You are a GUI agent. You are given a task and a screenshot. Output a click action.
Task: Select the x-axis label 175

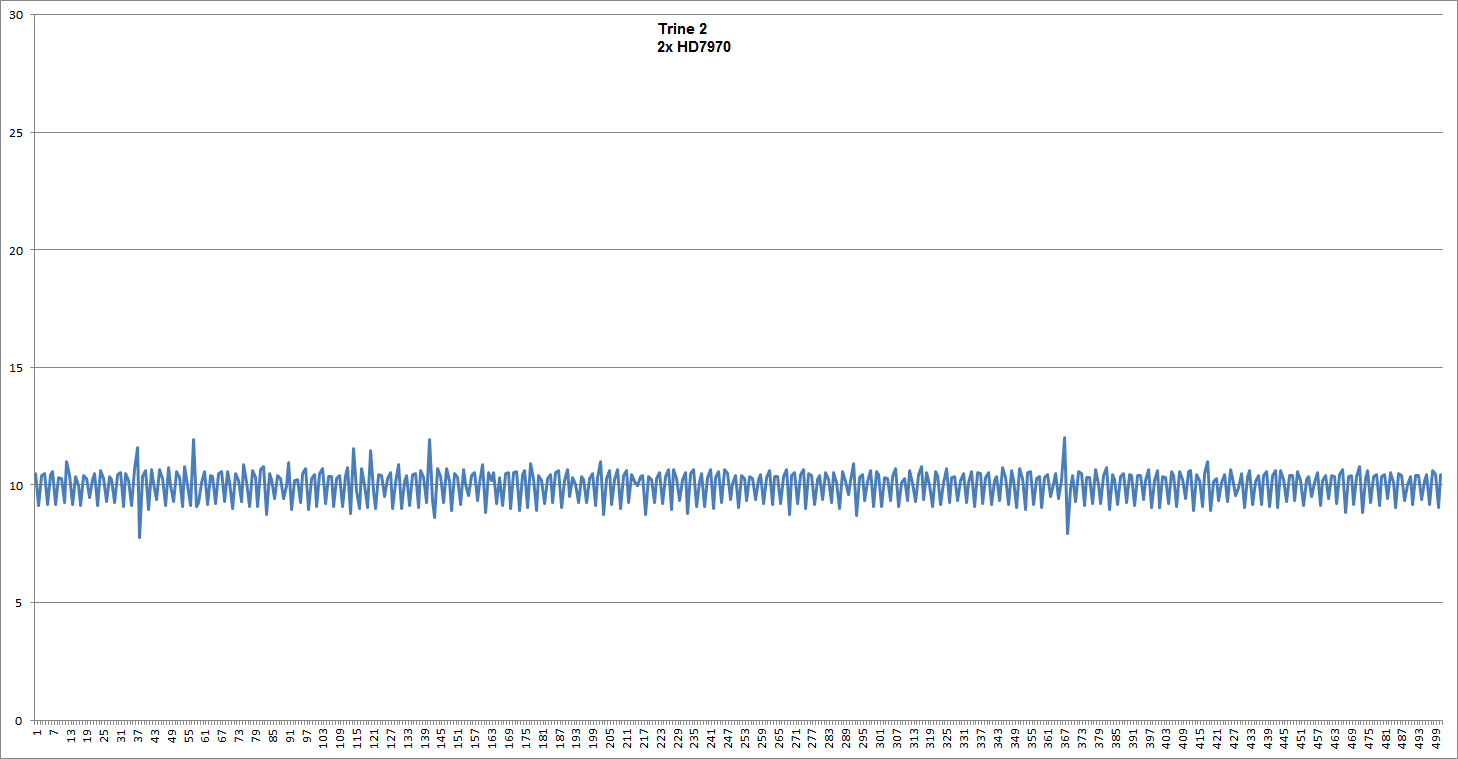coord(526,739)
